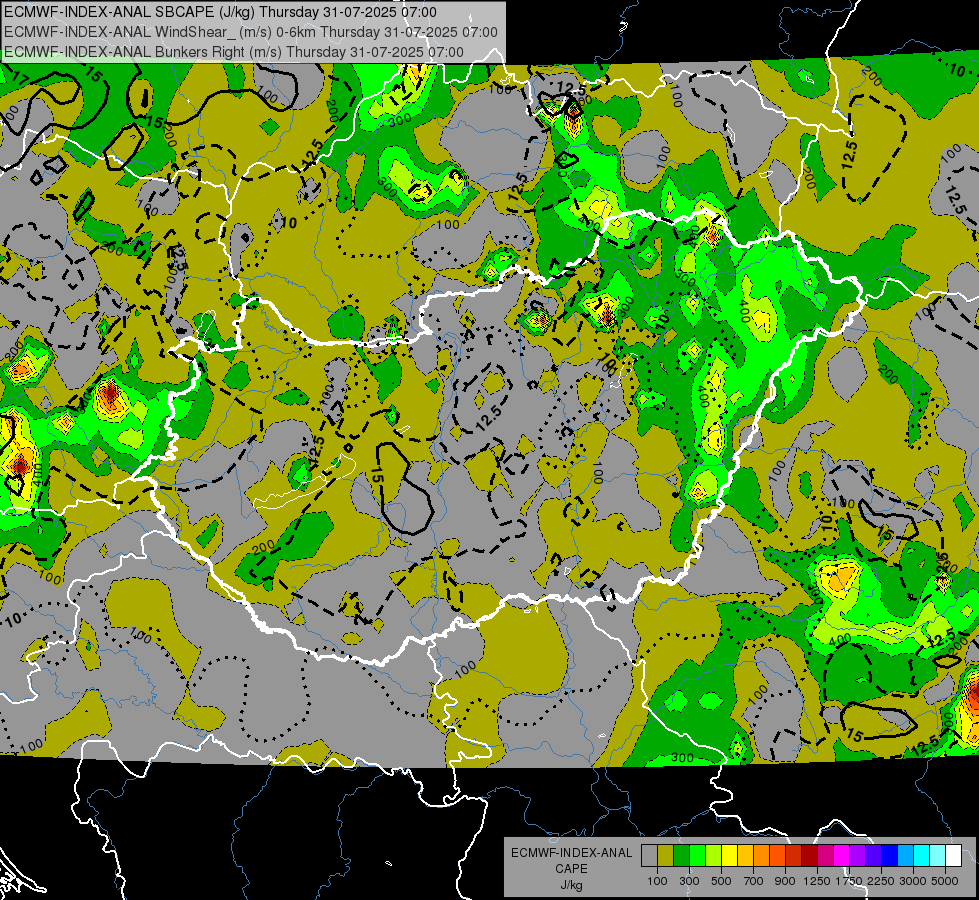Viewport: 979px width, 900px height.
Task: Pick the indigo swatch left of the 2250 tick
Action: click(x=873, y=855)
